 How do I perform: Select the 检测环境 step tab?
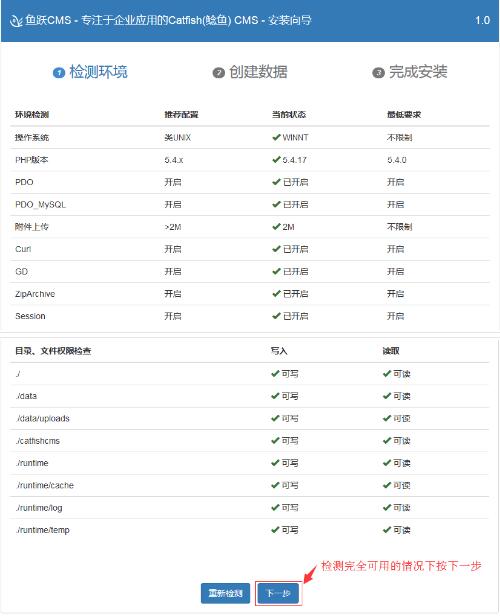(x=90, y=72)
